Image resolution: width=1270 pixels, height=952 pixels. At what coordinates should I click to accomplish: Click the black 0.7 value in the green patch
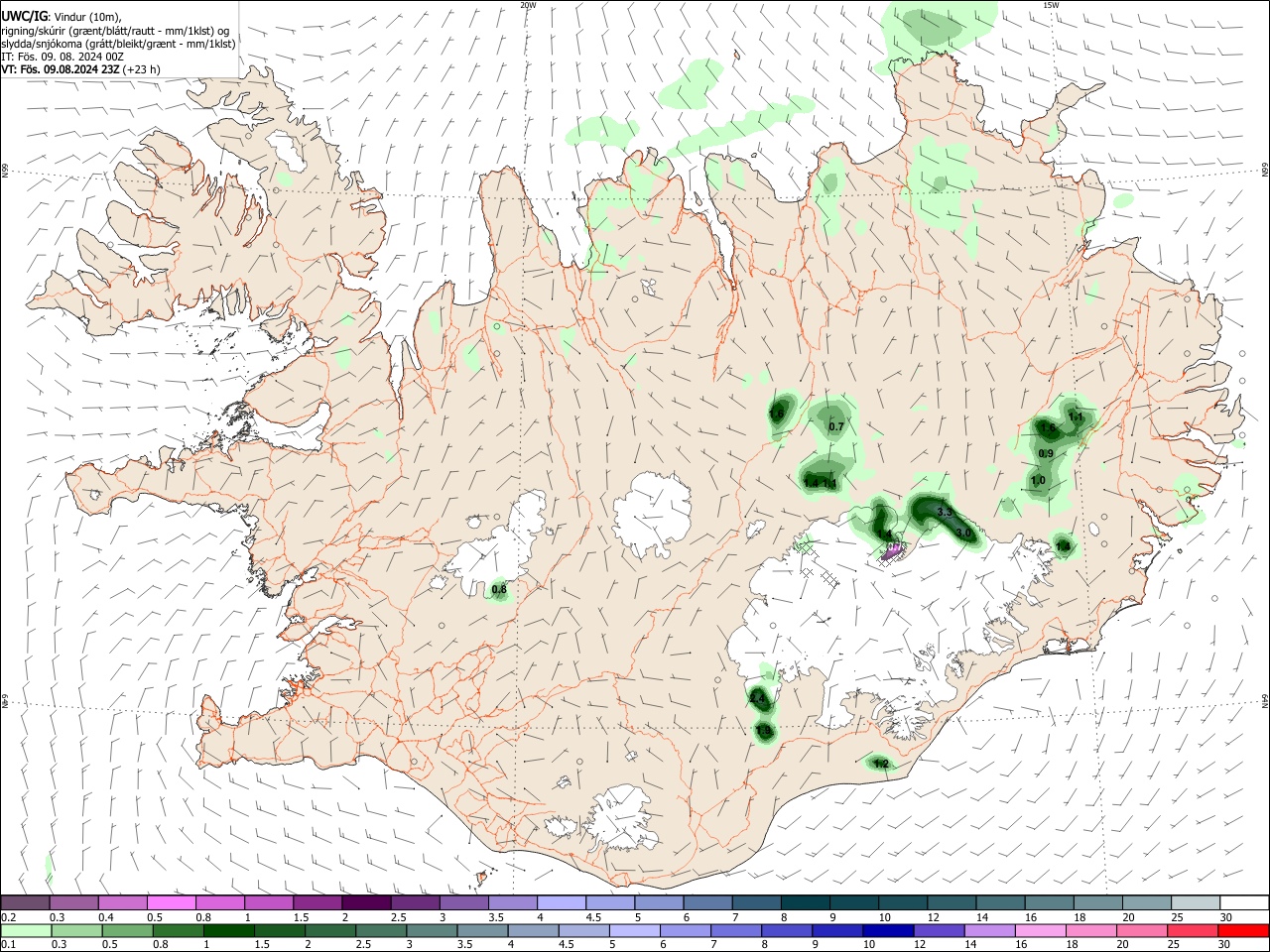click(x=835, y=426)
